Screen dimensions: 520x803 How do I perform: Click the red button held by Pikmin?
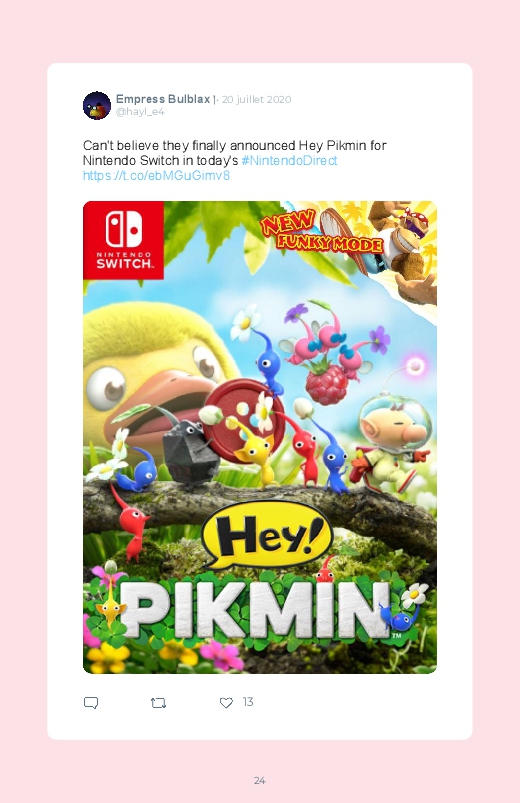(x=241, y=414)
